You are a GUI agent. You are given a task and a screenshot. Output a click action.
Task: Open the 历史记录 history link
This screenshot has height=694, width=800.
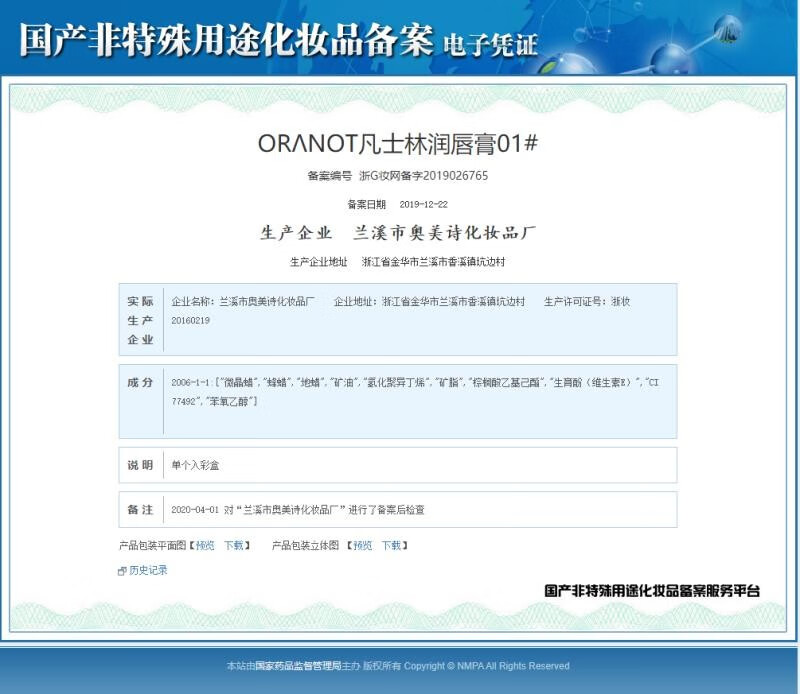[148, 570]
